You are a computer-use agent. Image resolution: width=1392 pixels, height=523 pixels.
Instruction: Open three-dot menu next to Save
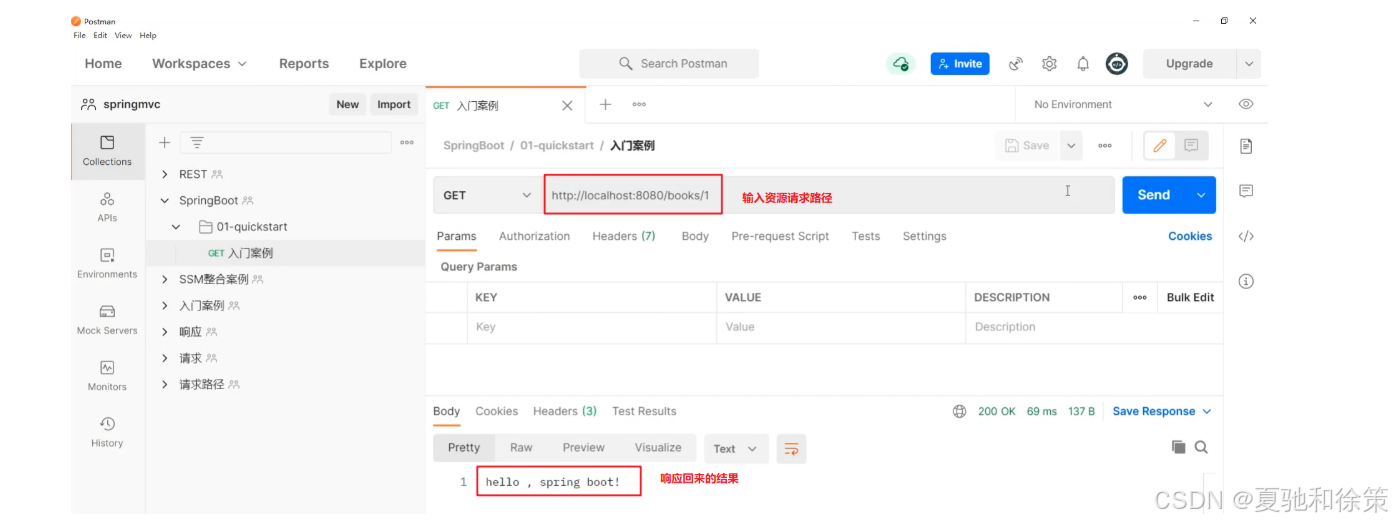[1105, 146]
